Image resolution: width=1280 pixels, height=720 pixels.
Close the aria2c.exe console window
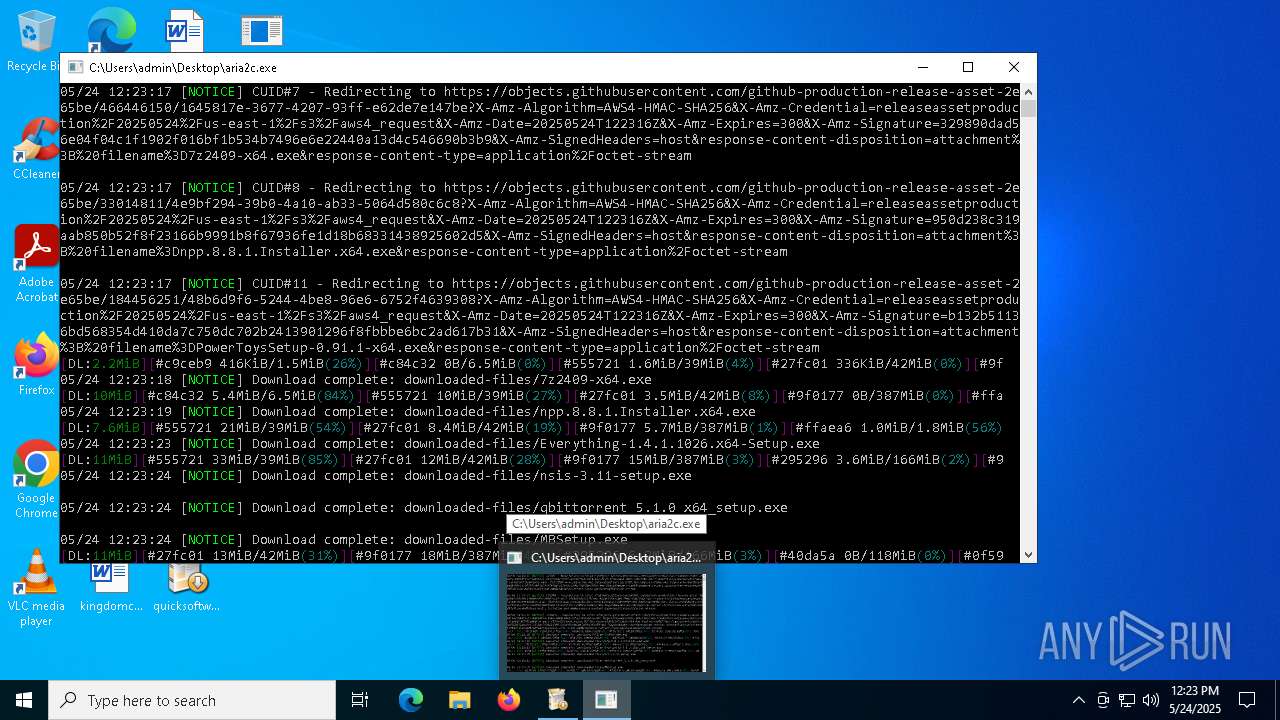[1014, 67]
